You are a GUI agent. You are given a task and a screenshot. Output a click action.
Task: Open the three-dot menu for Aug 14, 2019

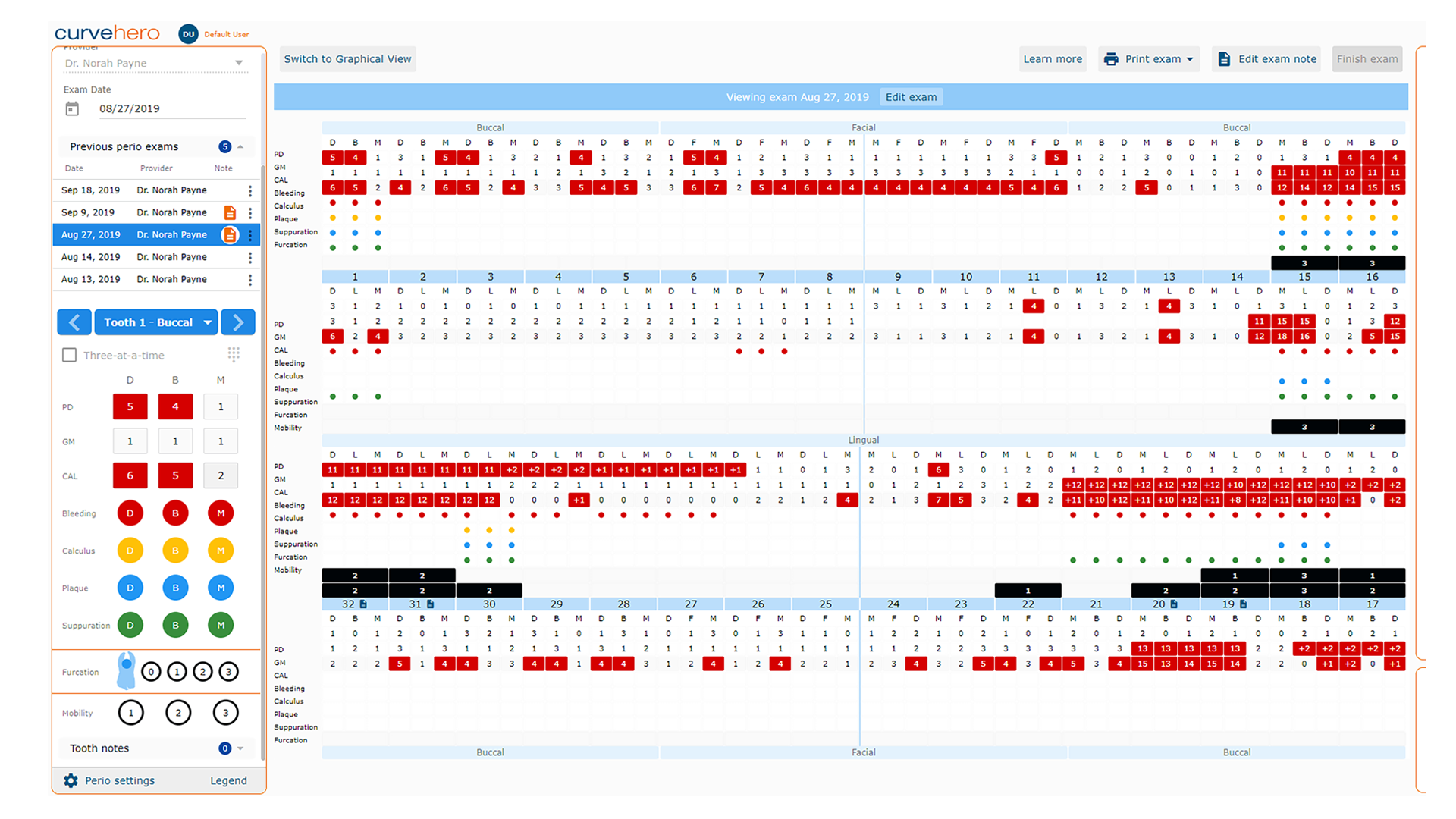(x=250, y=258)
